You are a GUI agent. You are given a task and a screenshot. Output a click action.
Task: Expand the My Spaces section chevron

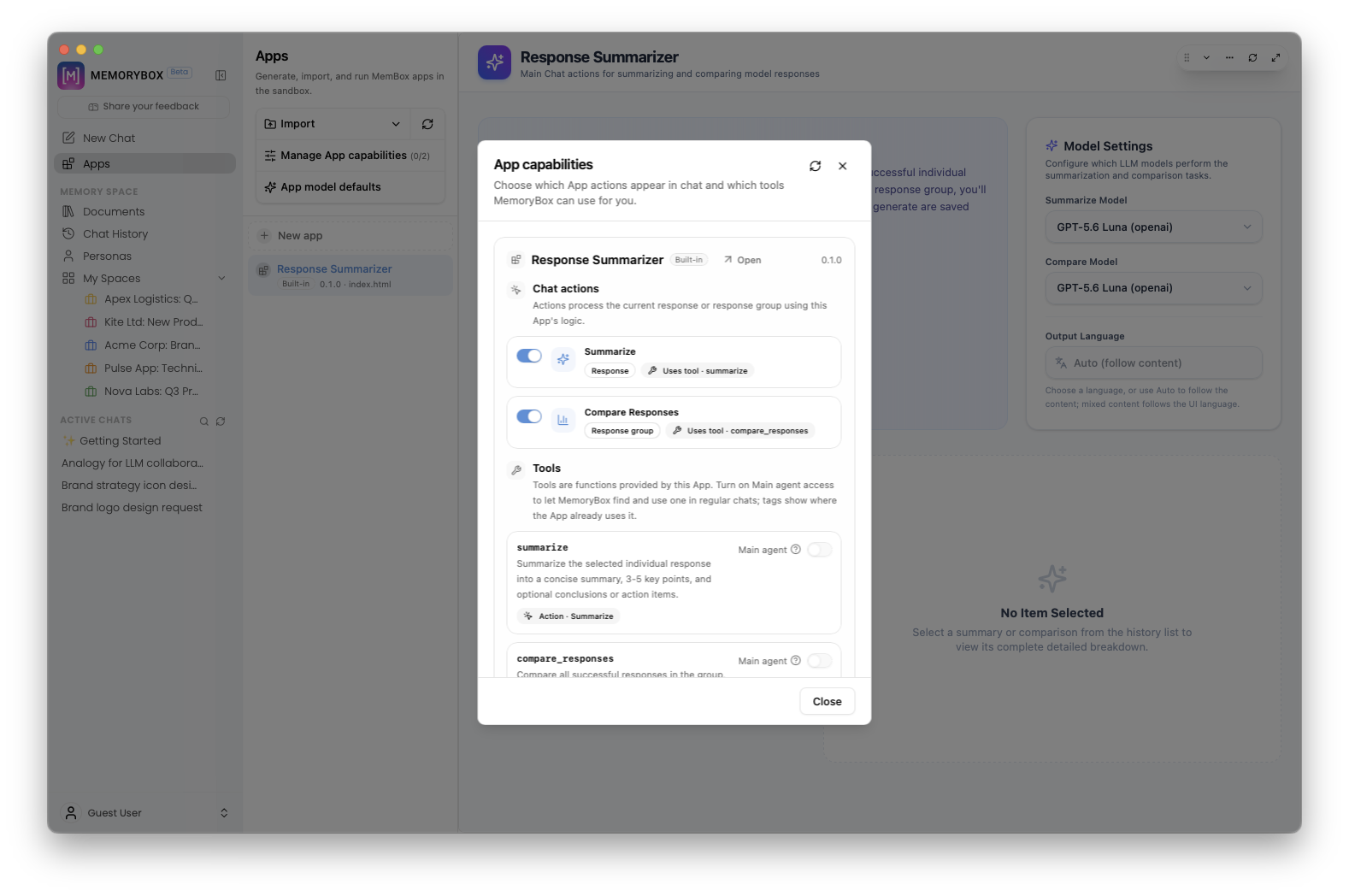[x=221, y=278]
